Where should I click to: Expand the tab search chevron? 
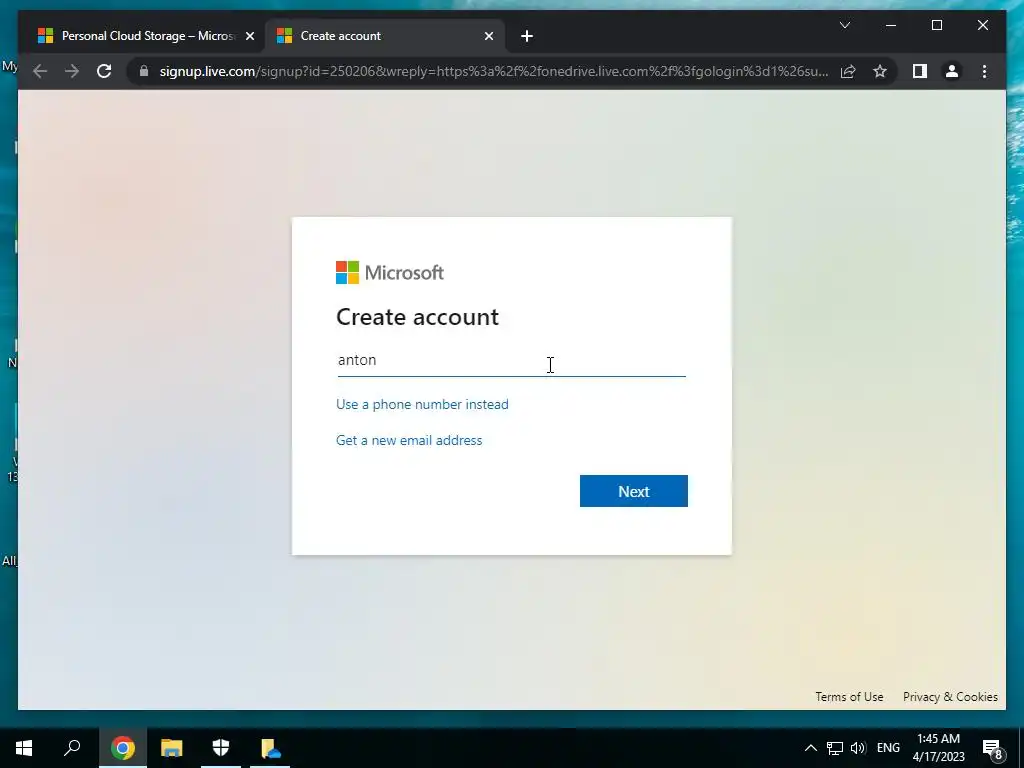coord(844,25)
